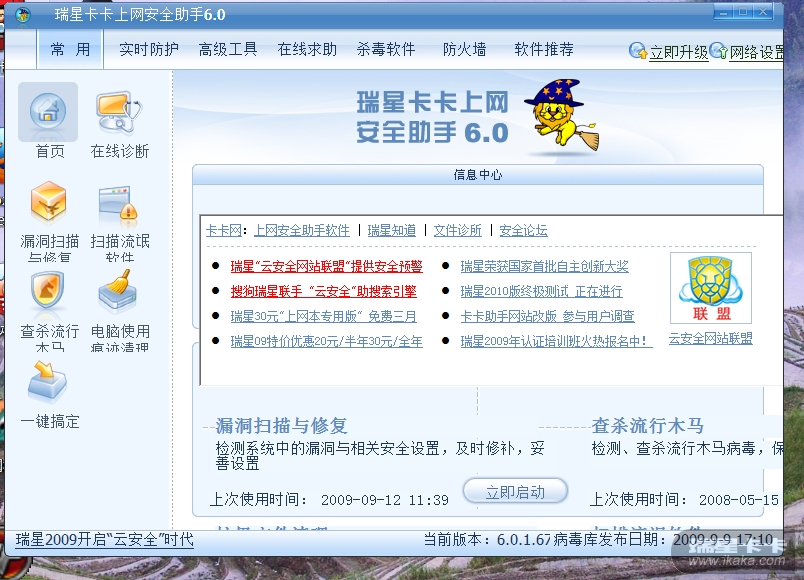Click the 网络设置 globe settings icon

(x=719, y=50)
